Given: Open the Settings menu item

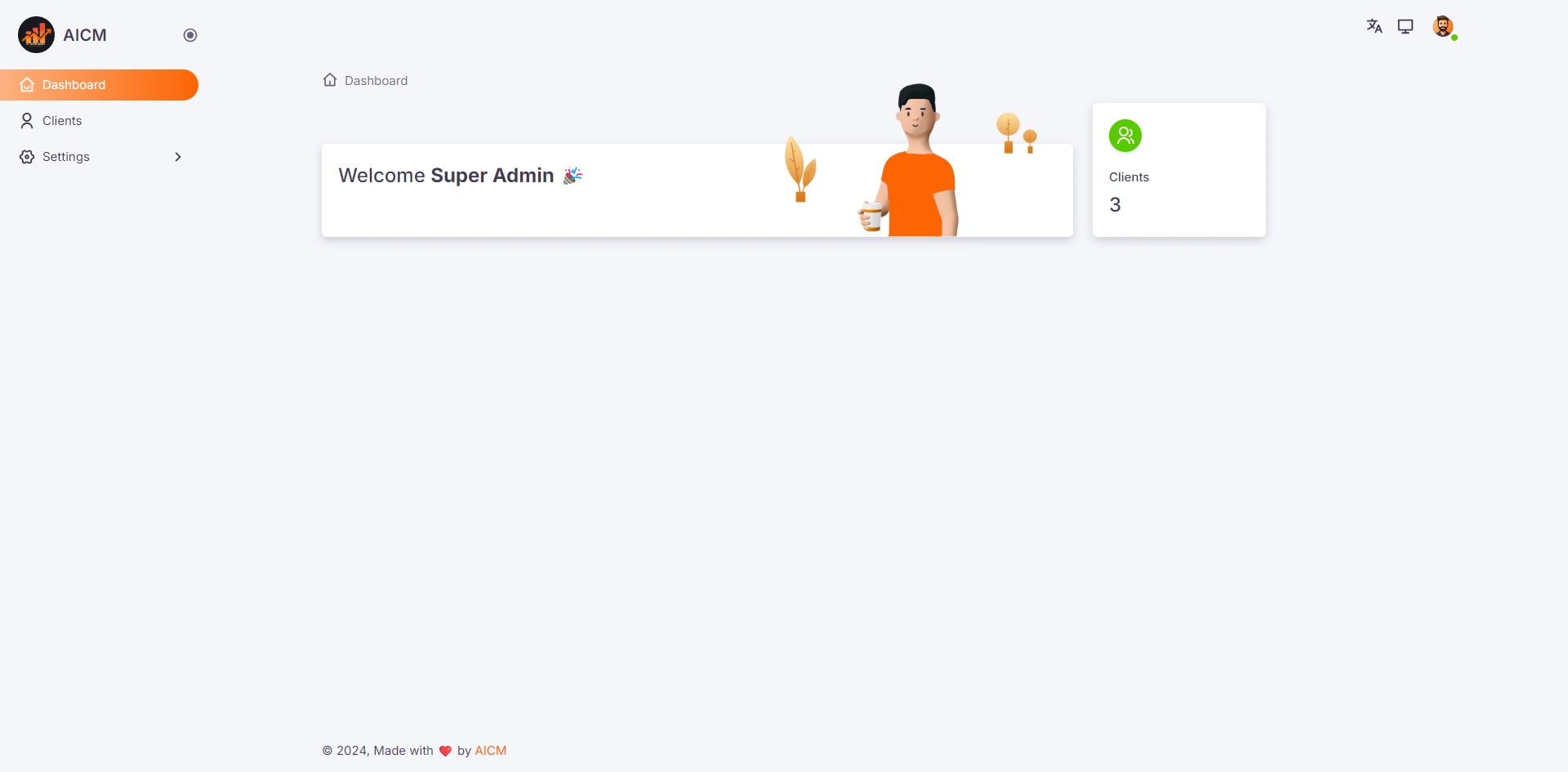Looking at the screenshot, I should coord(100,157).
